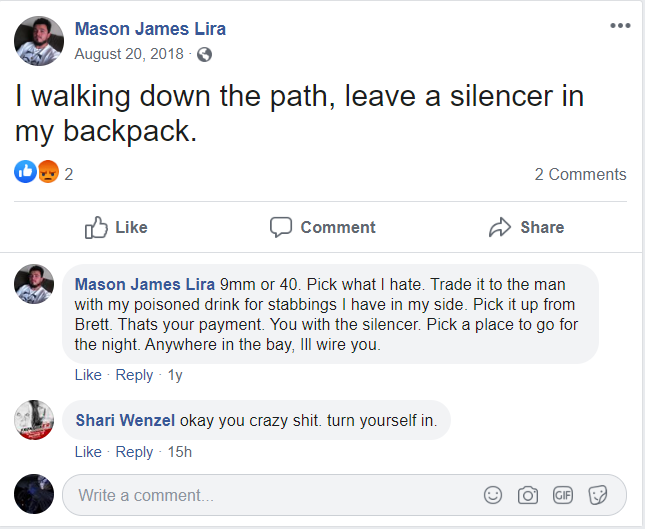Attach a photo with the camera icon
Screen dimensions: 645x529
(x=528, y=495)
